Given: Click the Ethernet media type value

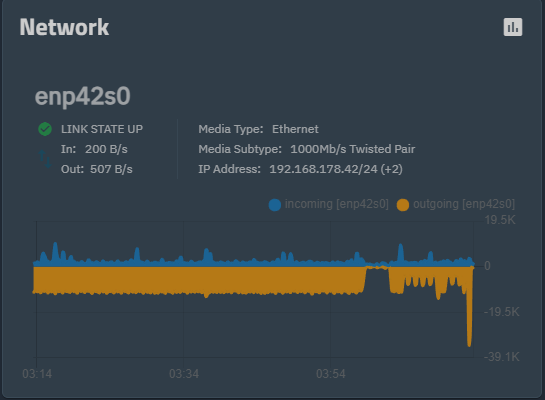Looking at the screenshot, I should [x=295, y=129].
